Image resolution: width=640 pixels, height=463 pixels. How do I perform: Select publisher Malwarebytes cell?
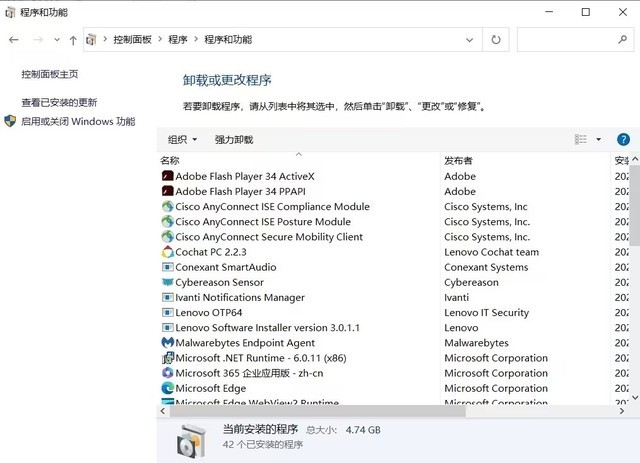pos(476,343)
